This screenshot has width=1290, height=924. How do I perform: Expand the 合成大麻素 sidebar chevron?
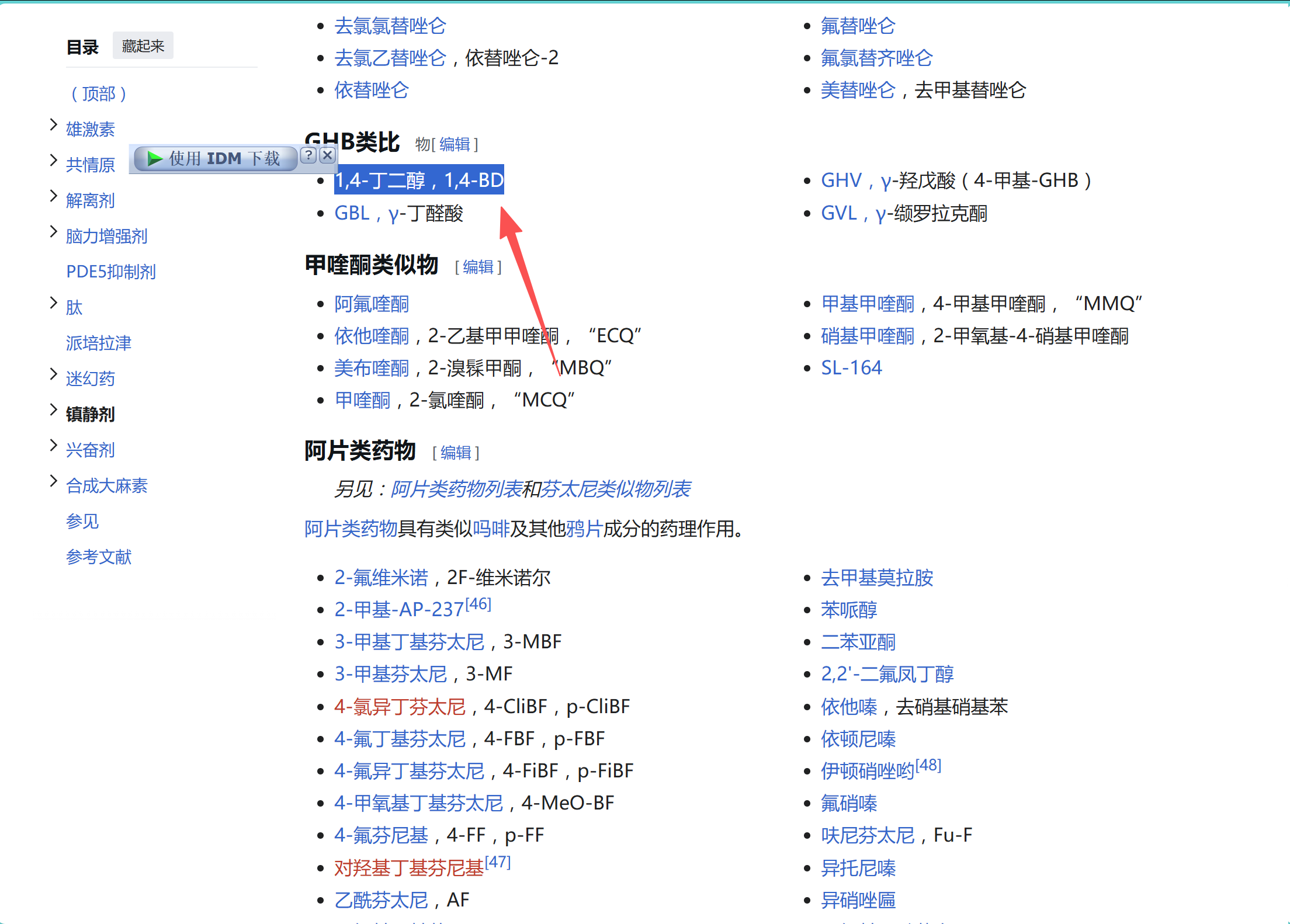[x=53, y=481]
